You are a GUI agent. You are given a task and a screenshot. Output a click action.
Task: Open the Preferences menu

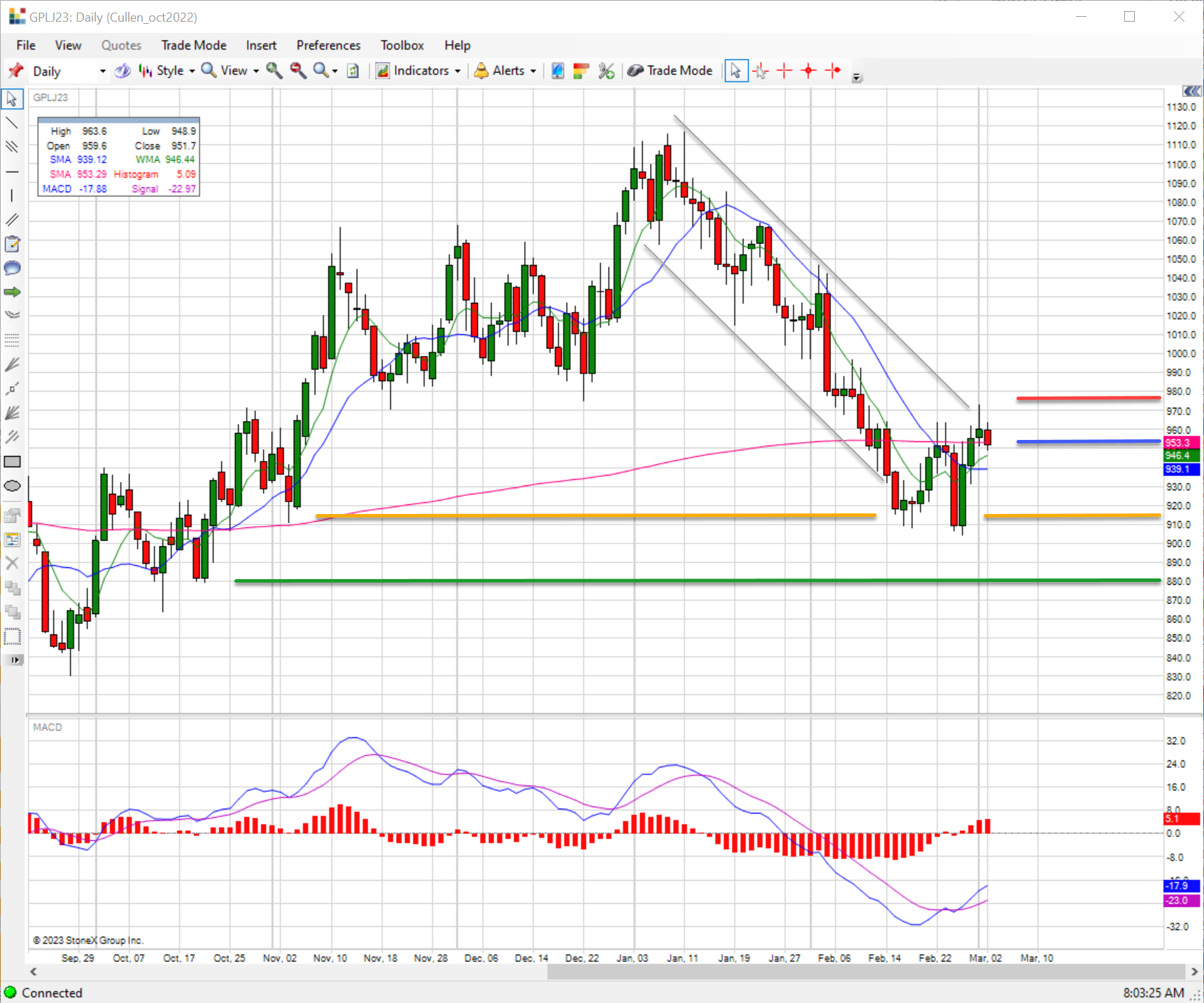[328, 45]
